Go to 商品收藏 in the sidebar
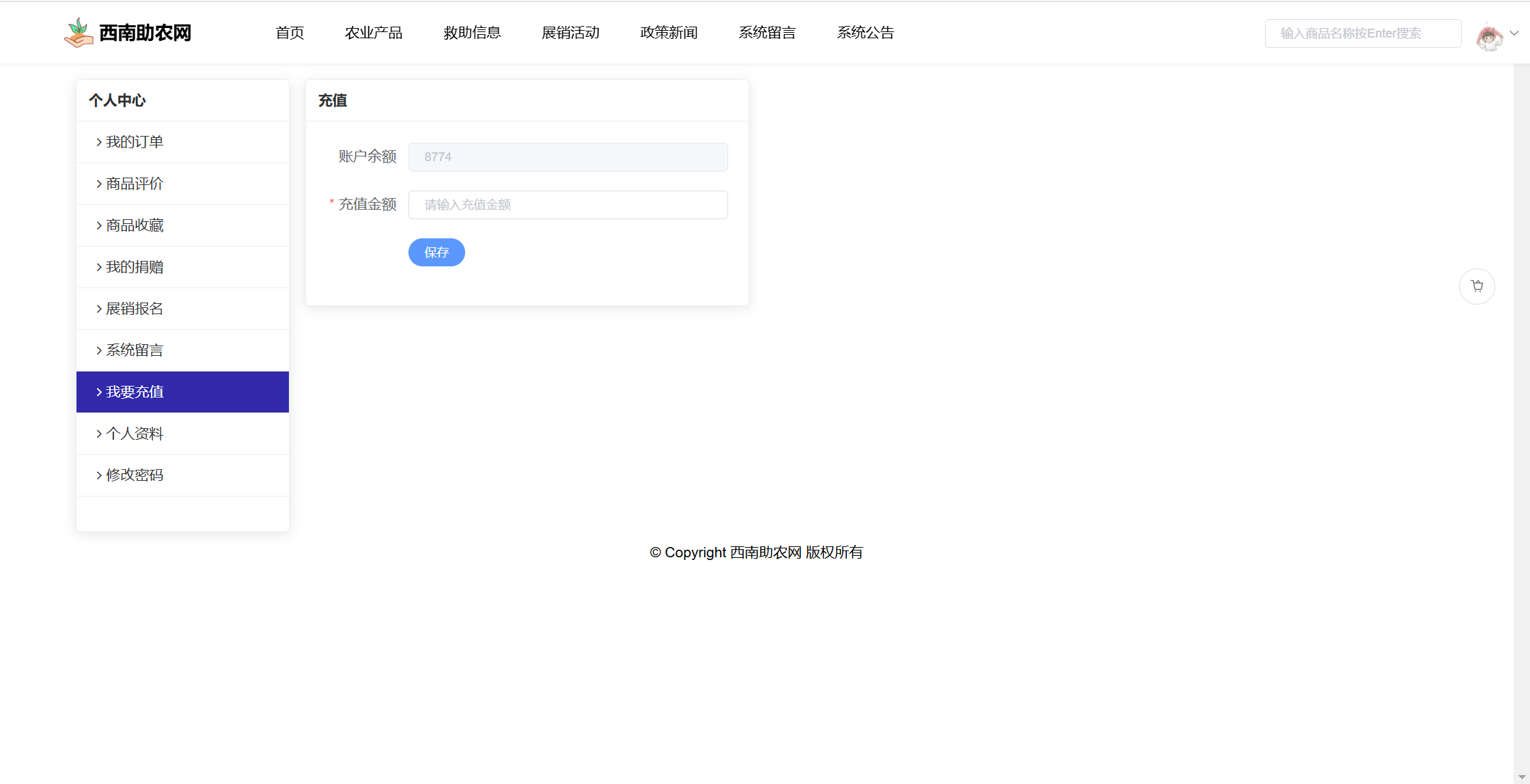The width and height of the screenshot is (1530, 784). pyautogui.click(x=135, y=225)
